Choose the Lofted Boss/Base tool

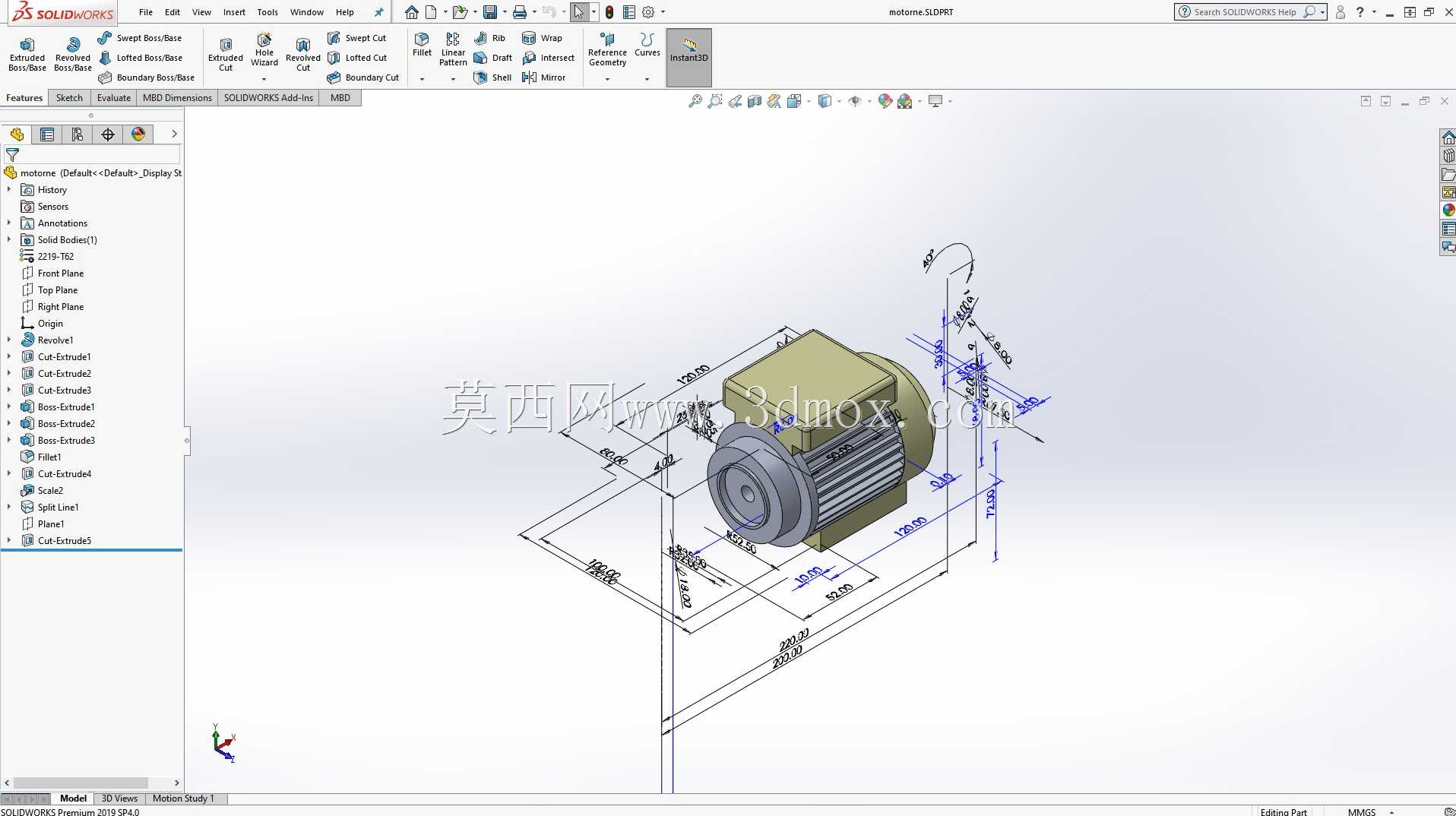(140, 58)
